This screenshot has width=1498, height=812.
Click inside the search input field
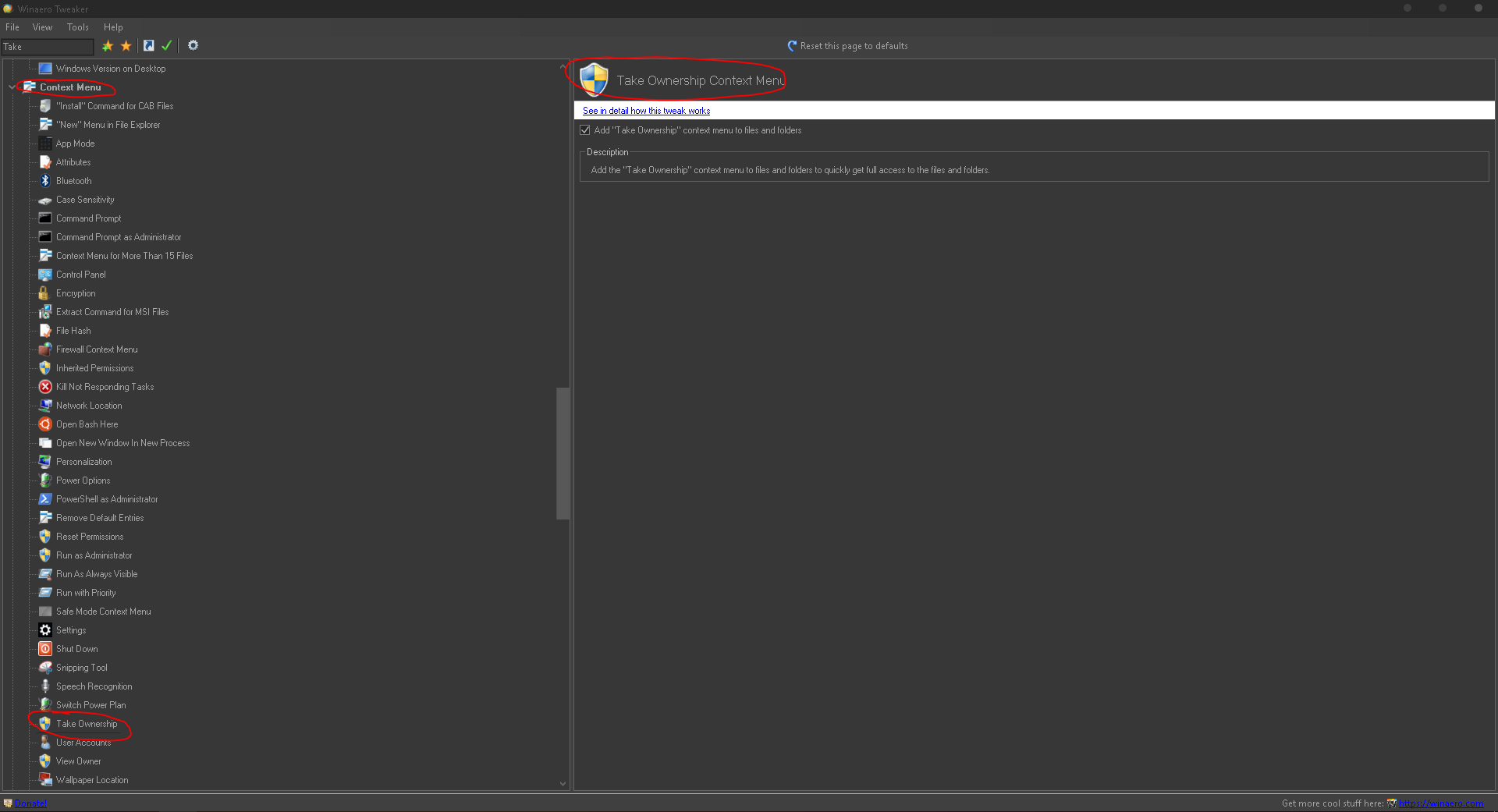coord(47,46)
